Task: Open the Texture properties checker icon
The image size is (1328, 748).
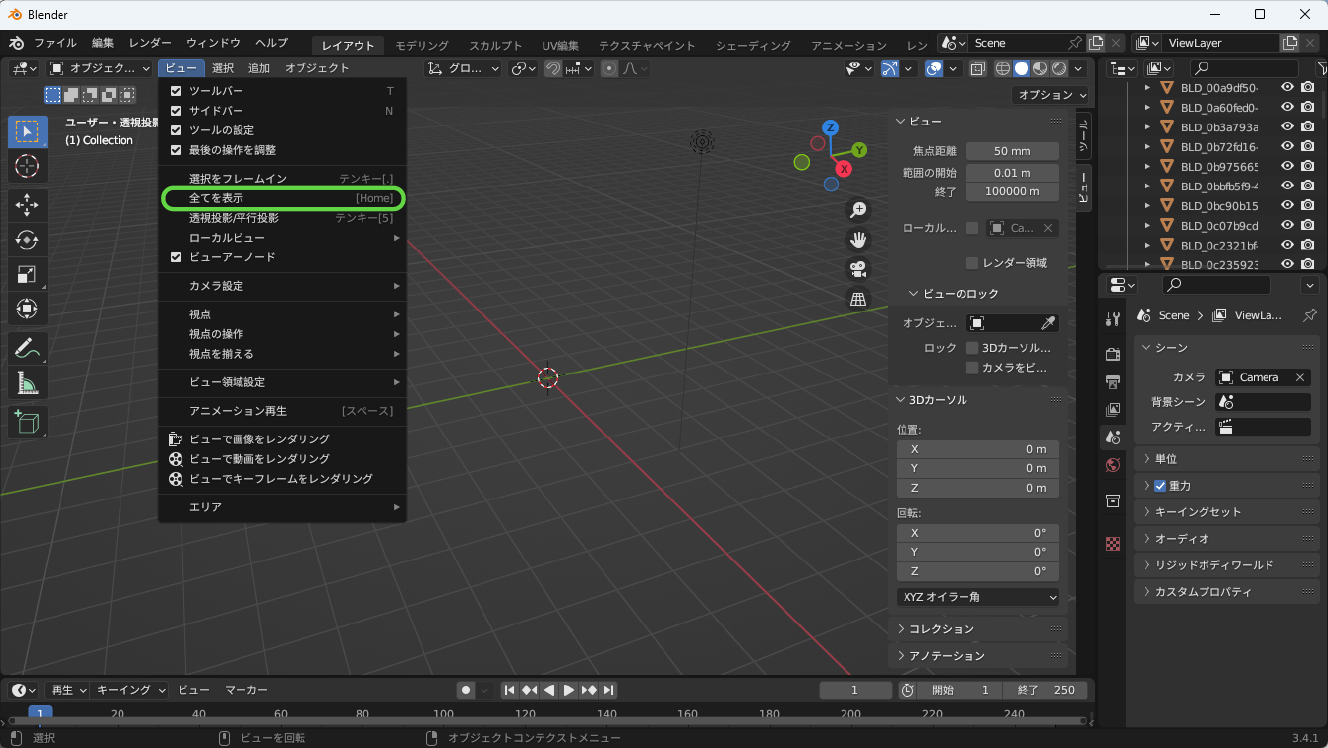Action: tap(1113, 544)
